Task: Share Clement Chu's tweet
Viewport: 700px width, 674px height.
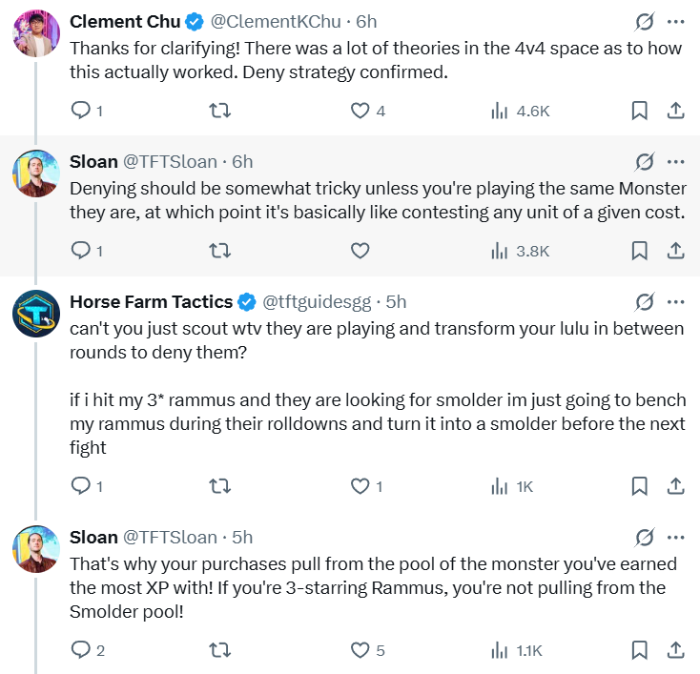Action: coord(675,111)
